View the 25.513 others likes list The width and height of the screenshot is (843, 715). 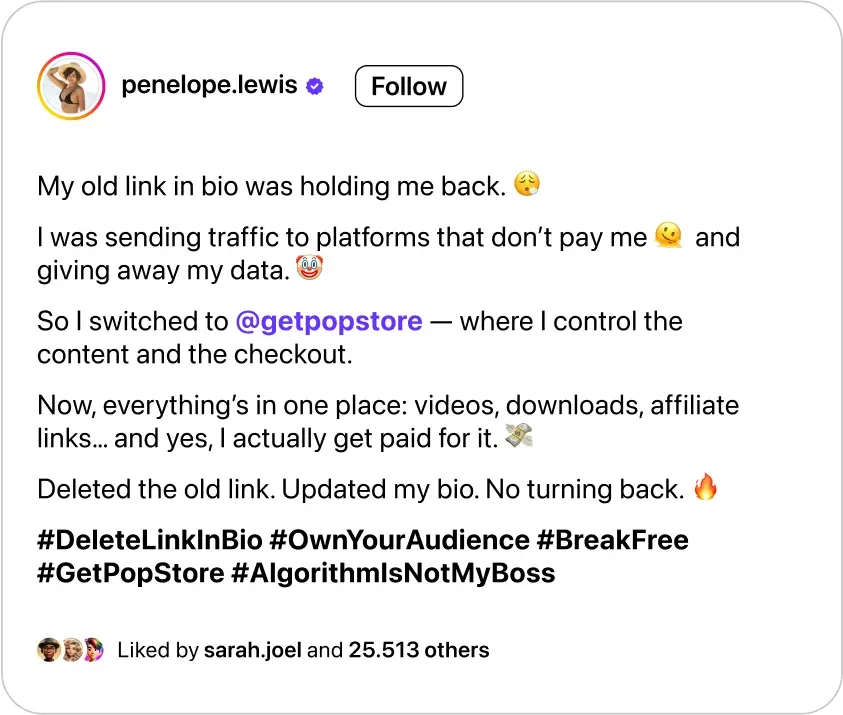click(419, 650)
